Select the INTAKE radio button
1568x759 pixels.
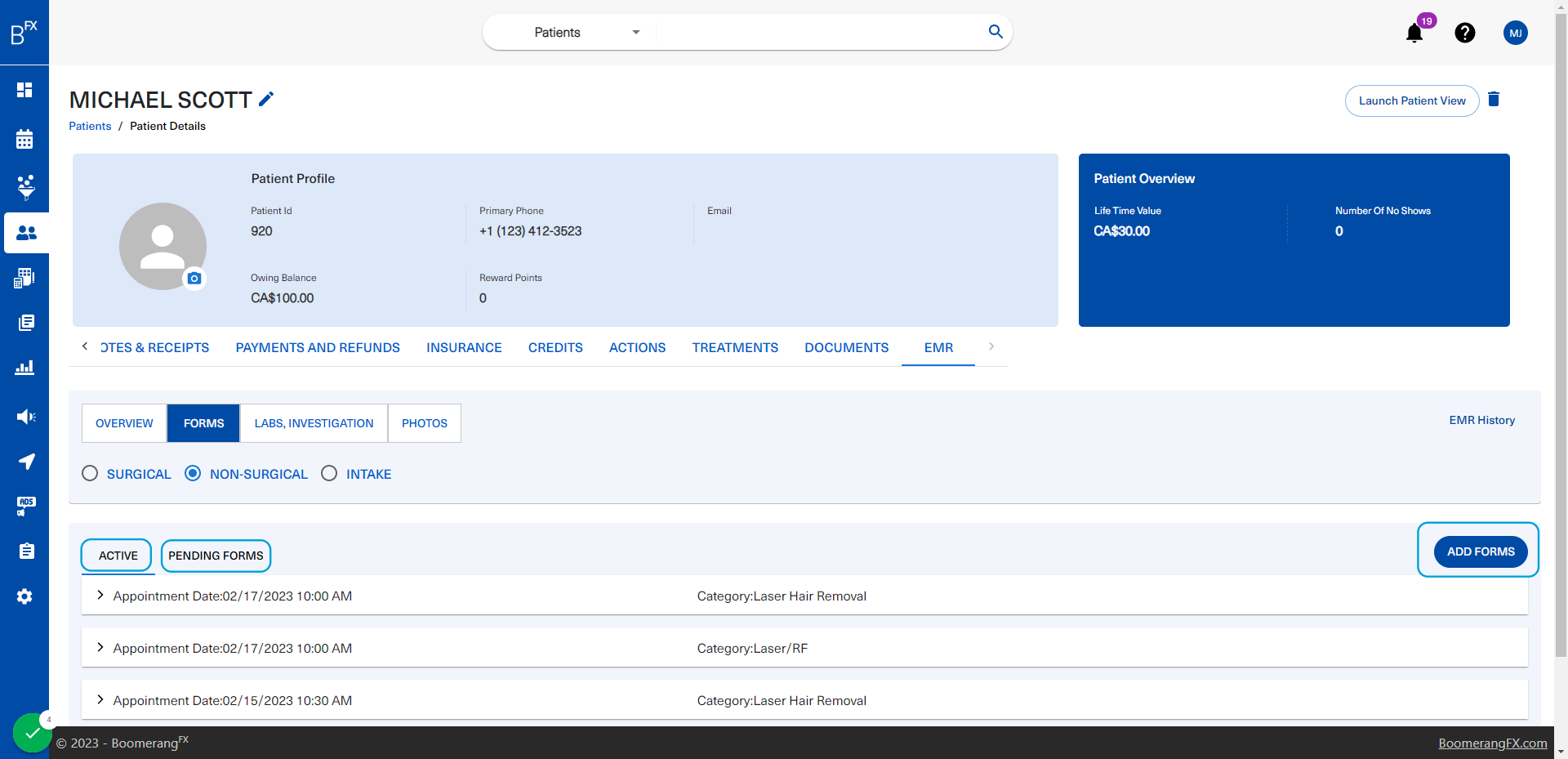329,473
